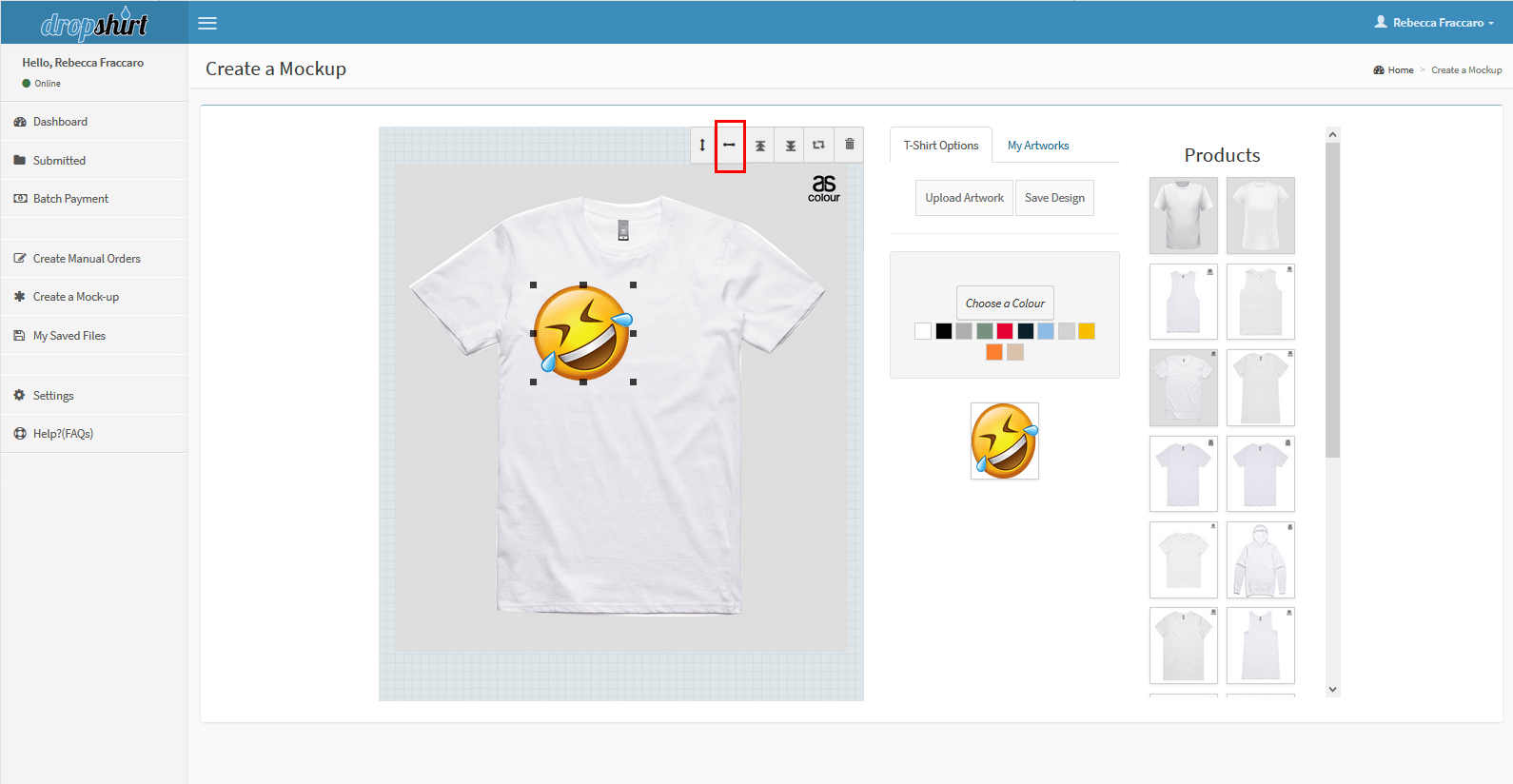Select the light blue colour swatch

tap(1046, 331)
